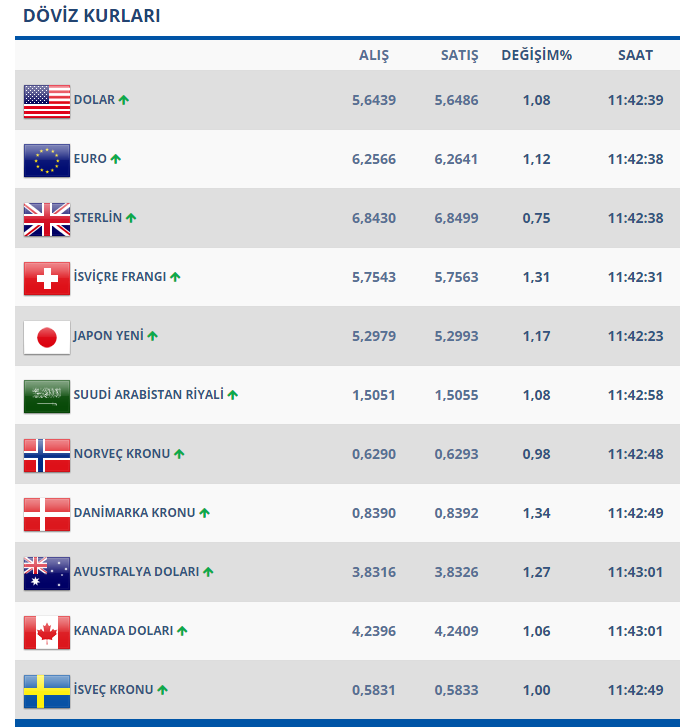Click the DEĞİŞİM% column header
Viewport: 686px width, 727px height.
point(537,55)
